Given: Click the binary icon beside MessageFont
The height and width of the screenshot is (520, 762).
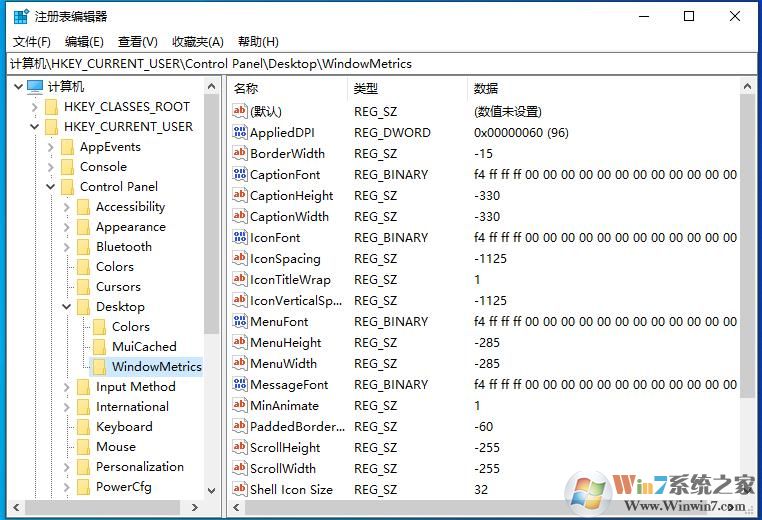Looking at the screenshot, I should (240, 384).
